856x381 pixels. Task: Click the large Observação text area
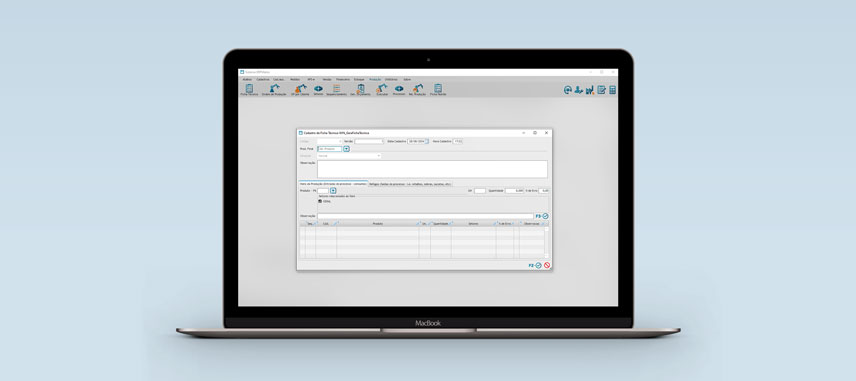[x=432, y=169]
